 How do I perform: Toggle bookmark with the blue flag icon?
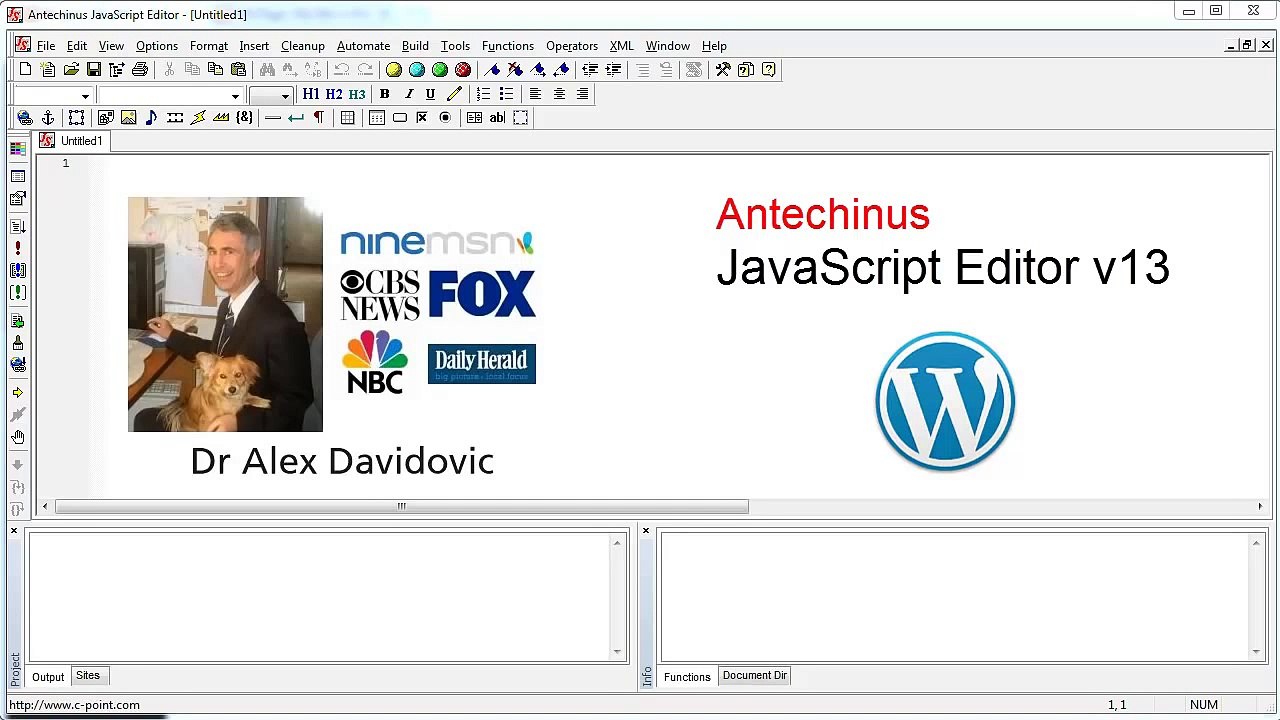[492, 70]
